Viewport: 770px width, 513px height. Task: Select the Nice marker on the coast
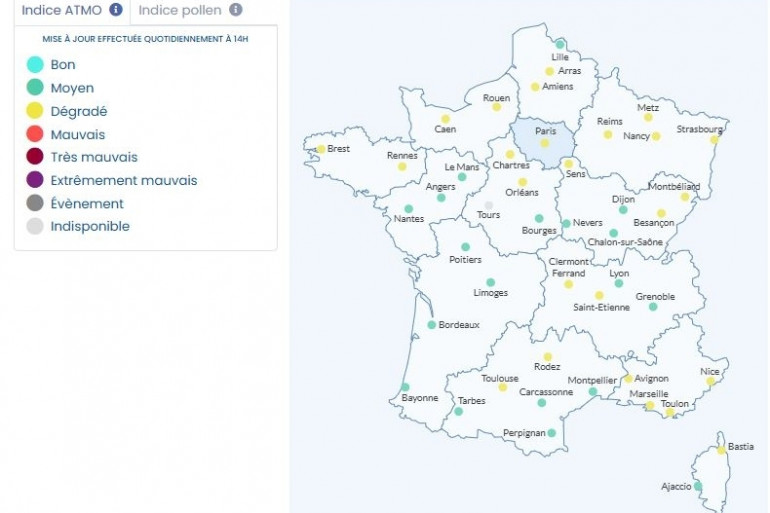(711, 381)
